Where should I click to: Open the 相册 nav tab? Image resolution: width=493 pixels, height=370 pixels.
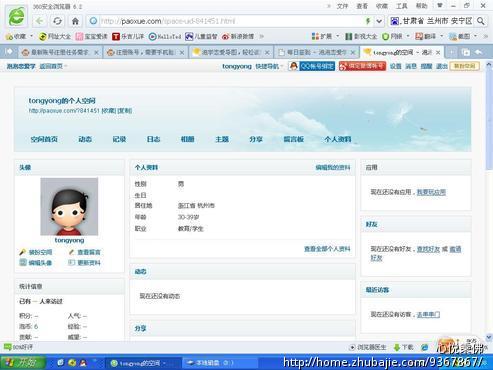coord(188,139)
